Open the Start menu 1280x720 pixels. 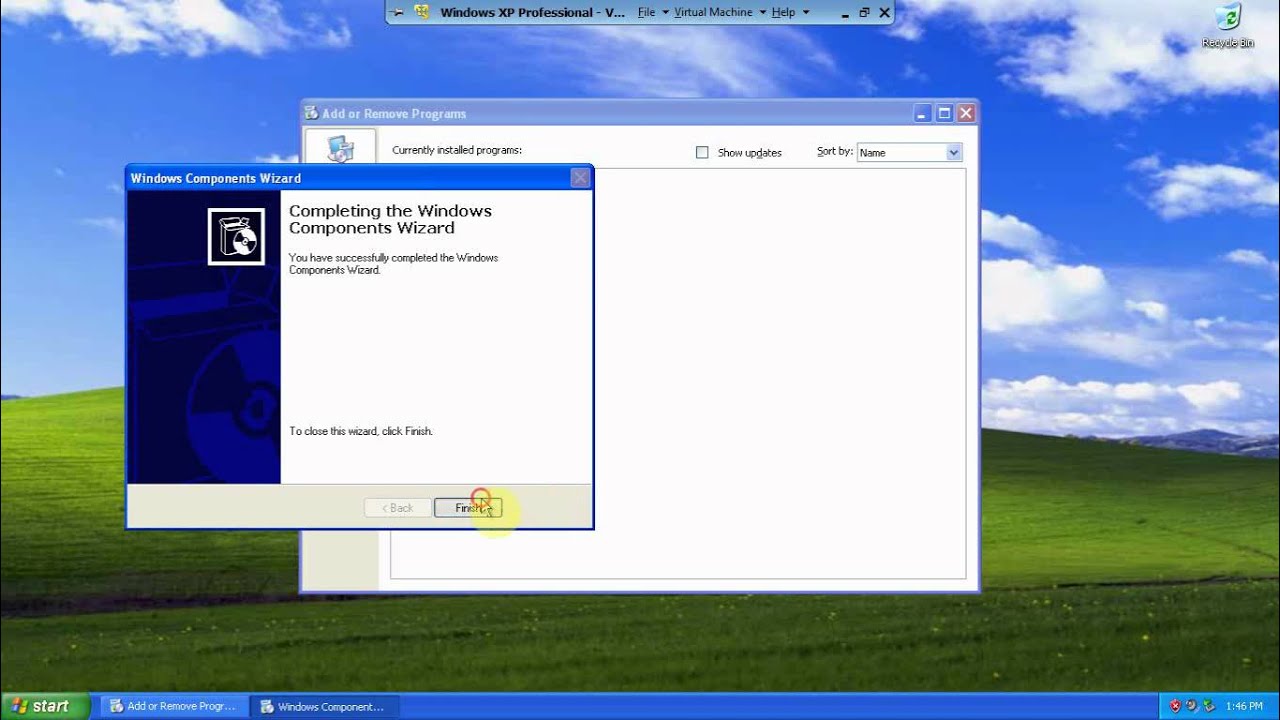click(45, 706)
